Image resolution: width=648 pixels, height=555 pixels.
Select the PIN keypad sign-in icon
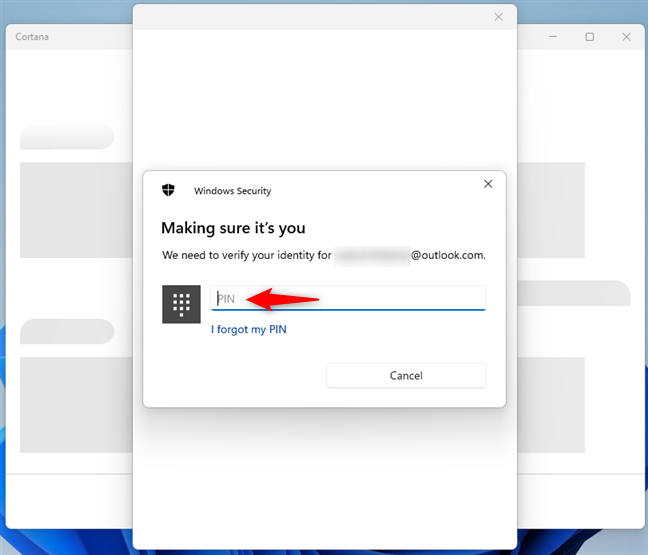tap(181, 304)
